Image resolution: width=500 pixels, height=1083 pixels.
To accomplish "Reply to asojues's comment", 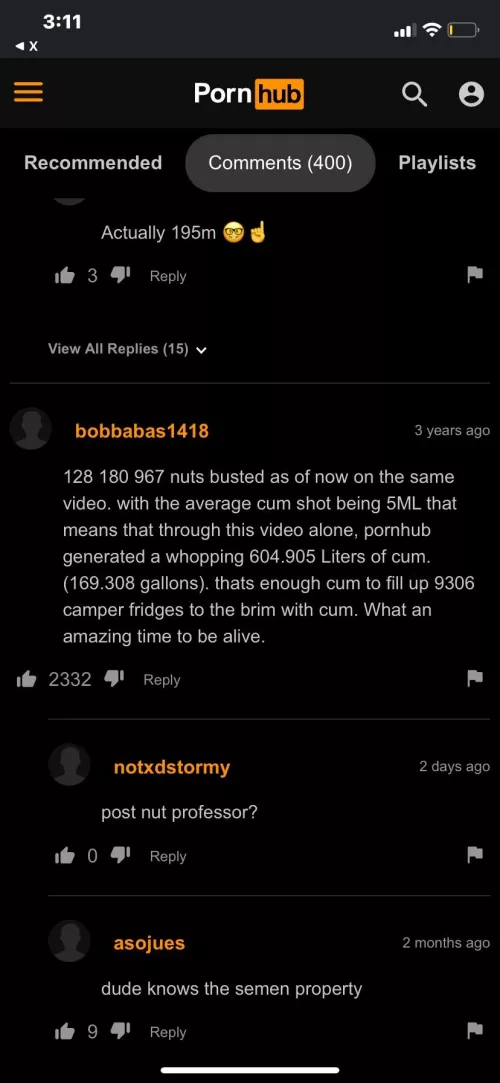I will [x=168, y=1032].
